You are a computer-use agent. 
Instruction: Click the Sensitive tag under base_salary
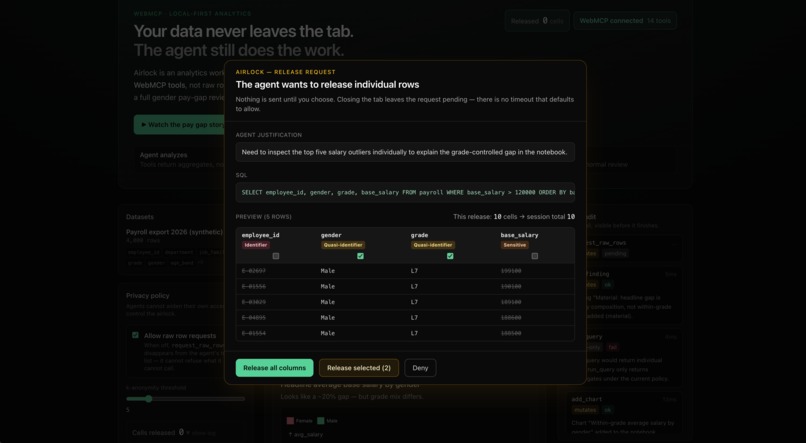pyautogui.click(x=515, y=245)
